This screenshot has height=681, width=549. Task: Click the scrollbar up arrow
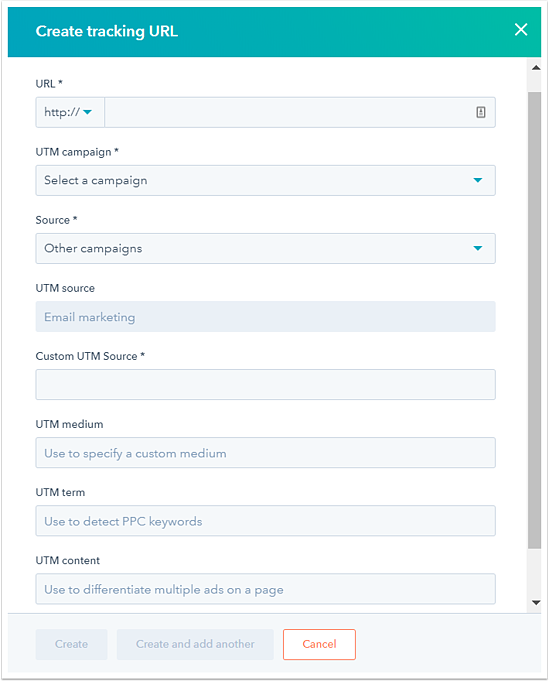536,67
